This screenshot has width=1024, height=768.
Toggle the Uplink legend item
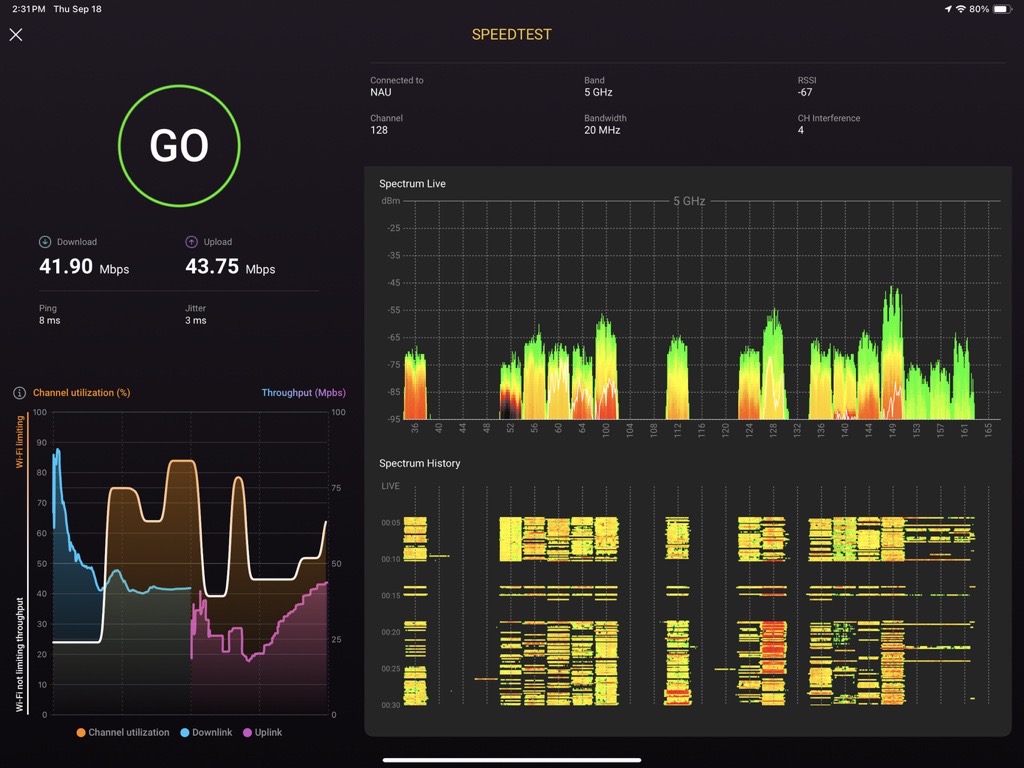tap(262, 733)
